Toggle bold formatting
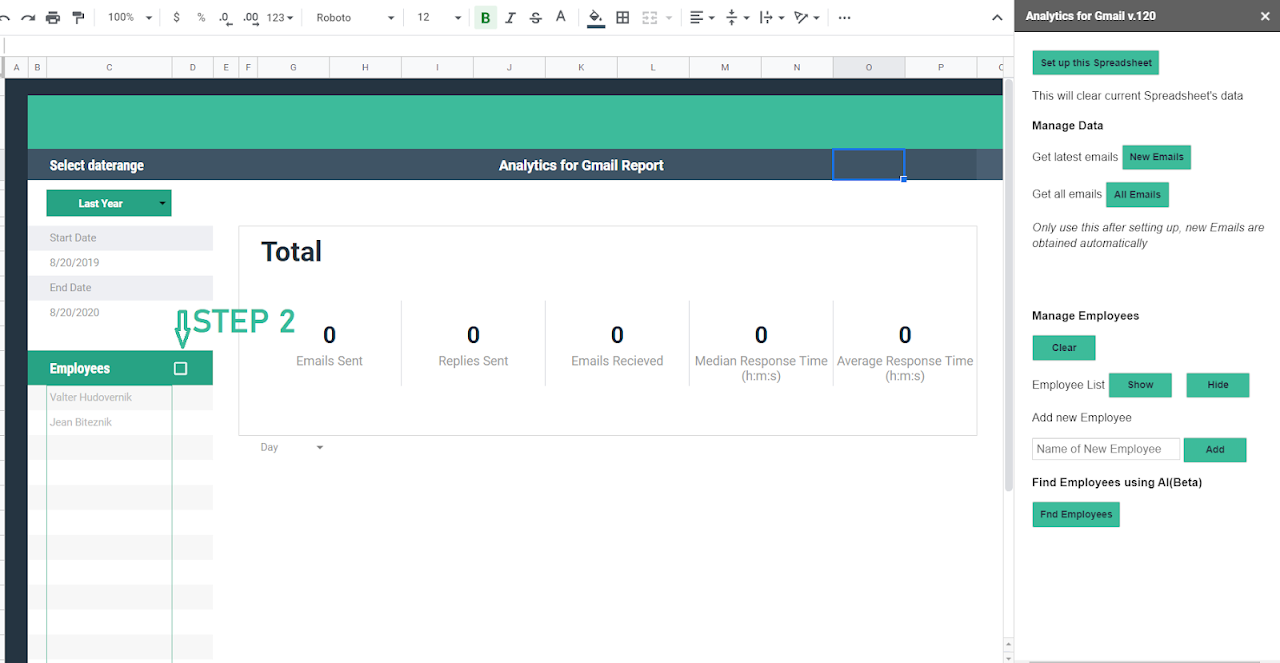Viewport: 1280px width, 663px height. [x=486, y=18]
